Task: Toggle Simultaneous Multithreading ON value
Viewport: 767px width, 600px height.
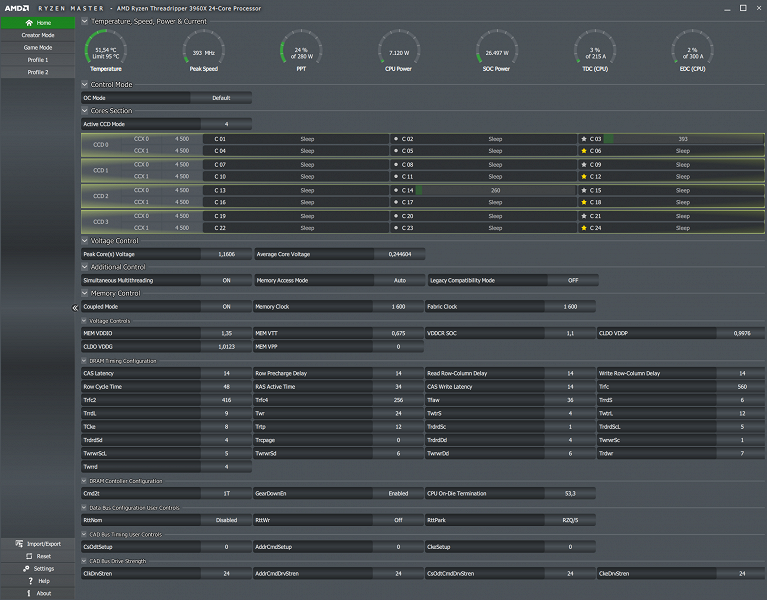Action: [226, 281]
